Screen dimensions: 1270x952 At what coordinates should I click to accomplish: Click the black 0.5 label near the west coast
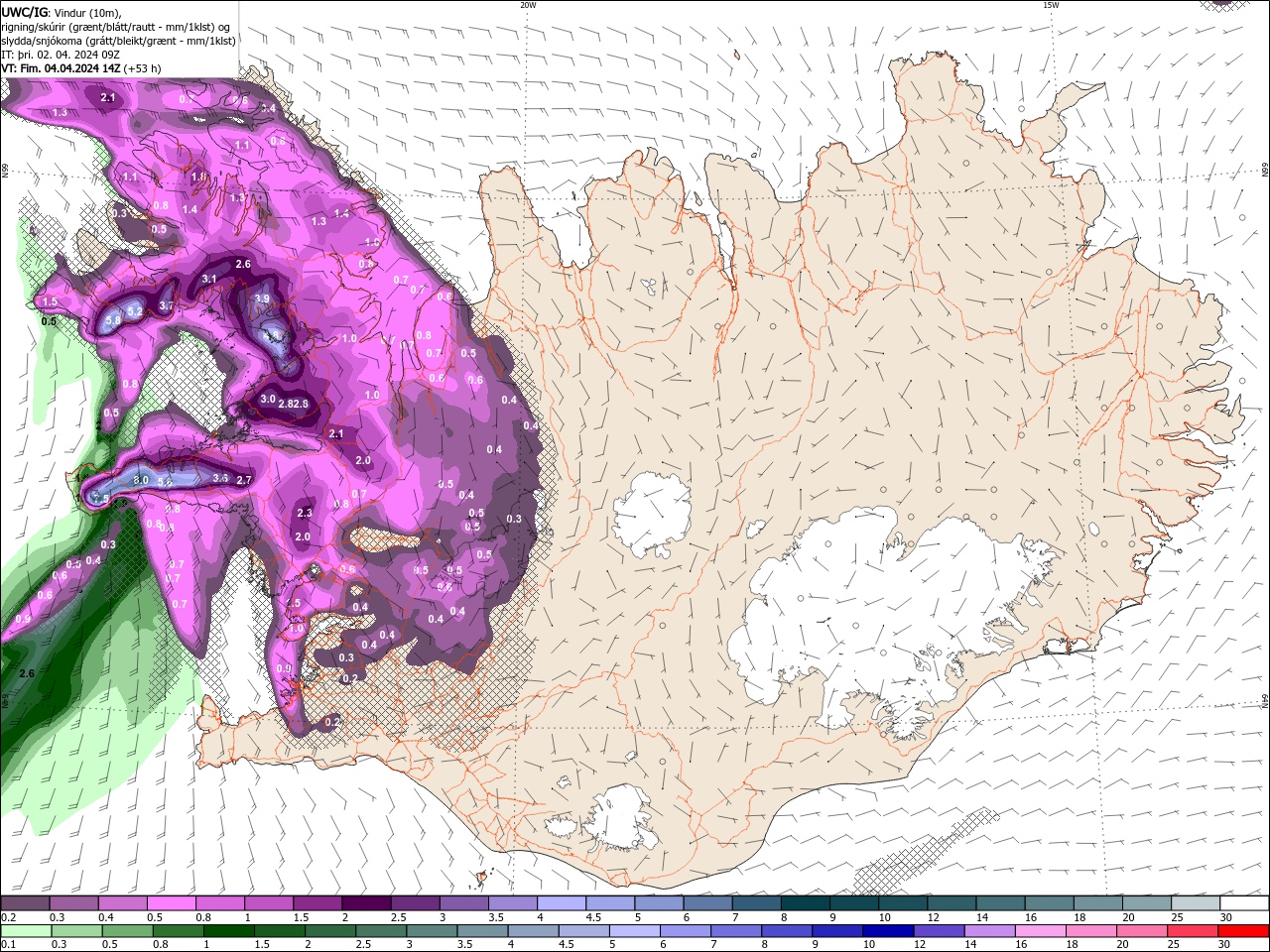[49, 321]
